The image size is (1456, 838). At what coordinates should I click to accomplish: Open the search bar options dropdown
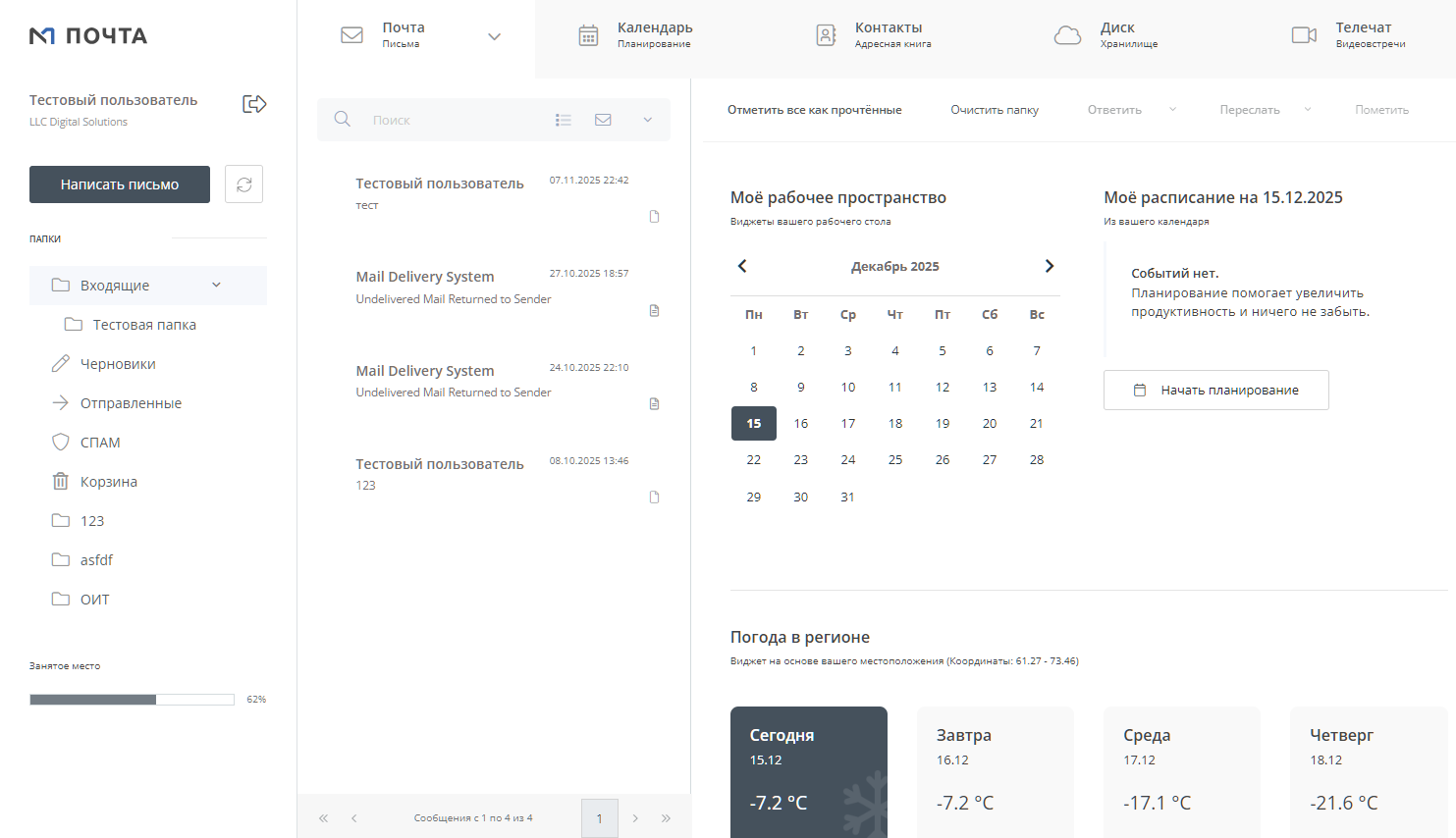pyautogui.click(x=648, y=120)
